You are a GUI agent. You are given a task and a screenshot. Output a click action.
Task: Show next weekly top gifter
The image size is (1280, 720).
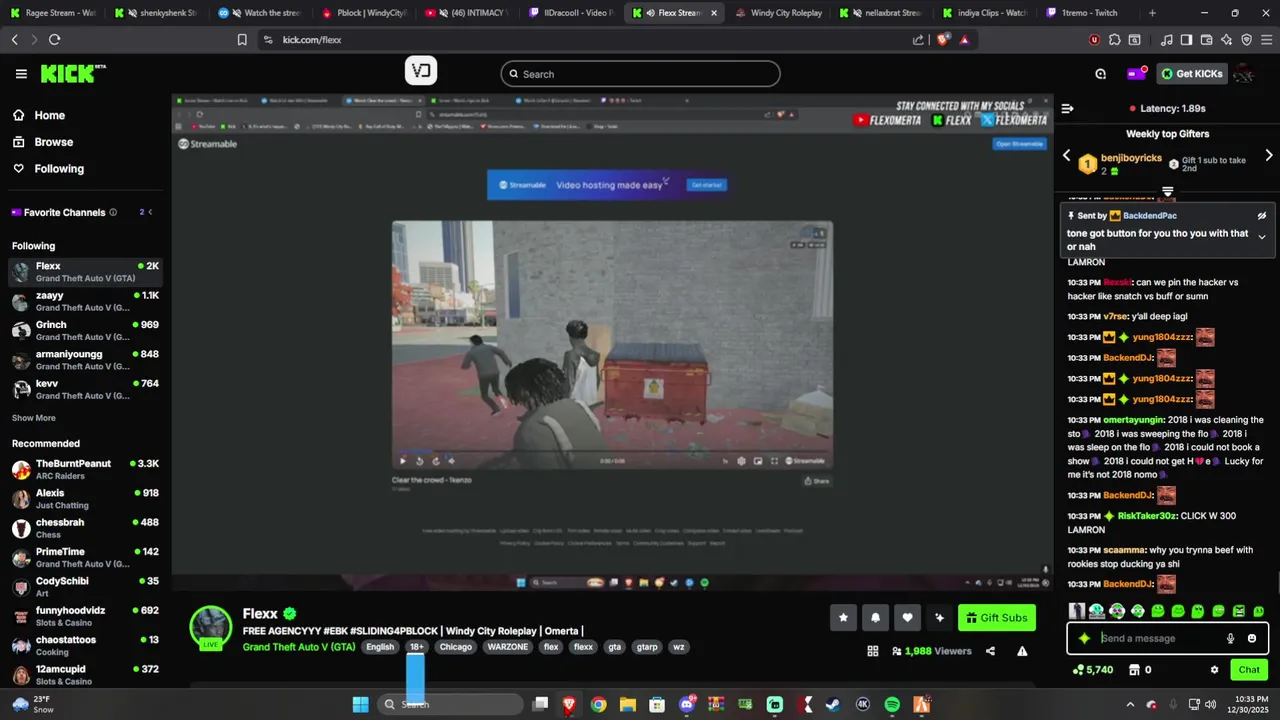[x=1269, y=155]
